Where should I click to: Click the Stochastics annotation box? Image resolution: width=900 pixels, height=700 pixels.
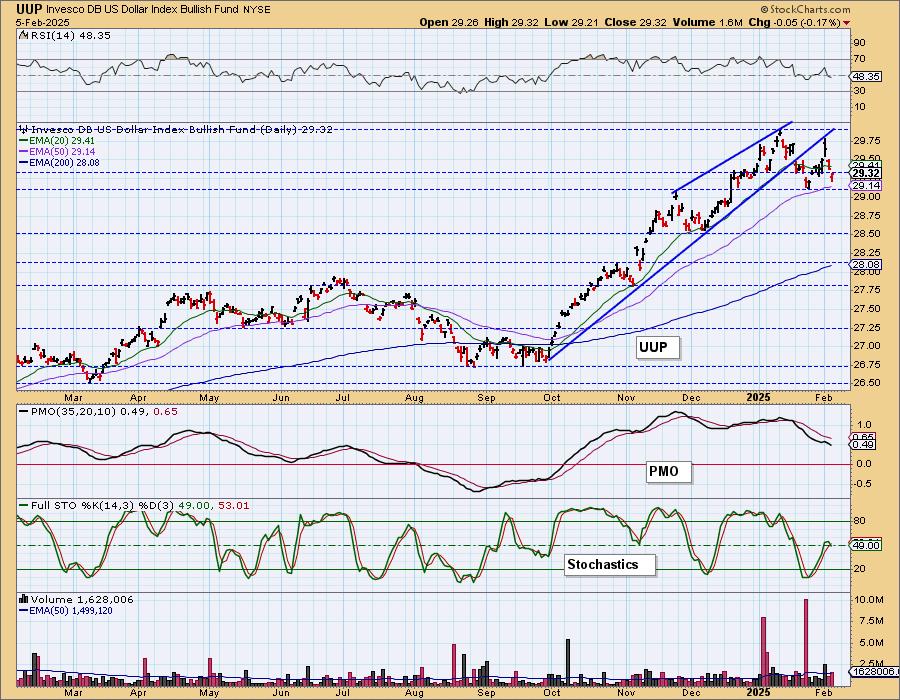[x=610, y=565]
